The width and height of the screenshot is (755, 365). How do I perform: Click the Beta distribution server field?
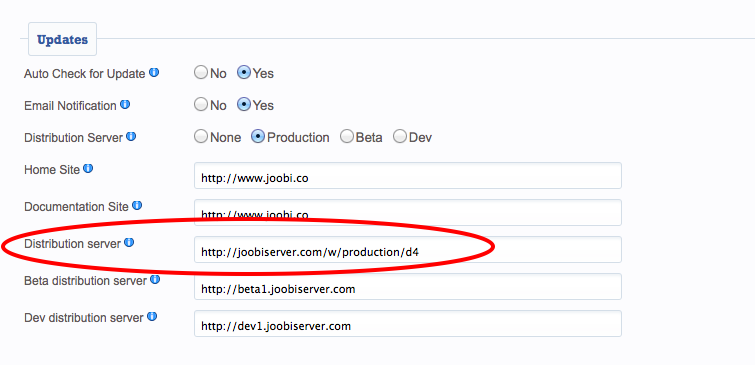coord(408,287)
